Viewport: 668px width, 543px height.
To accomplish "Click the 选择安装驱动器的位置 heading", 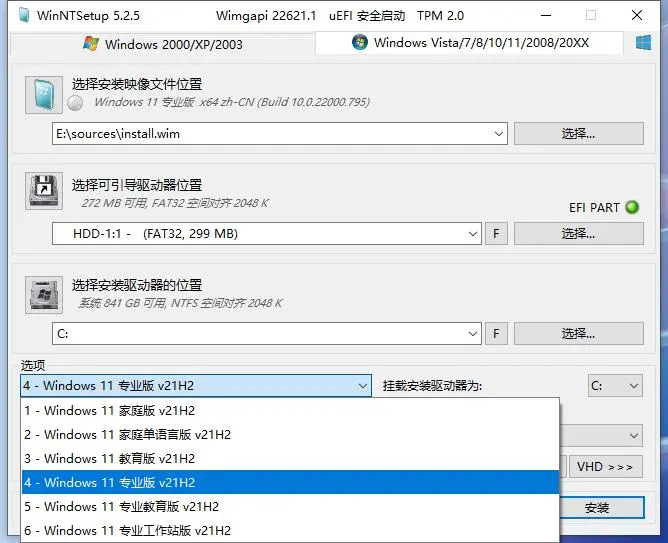I will tap(137, 285).
